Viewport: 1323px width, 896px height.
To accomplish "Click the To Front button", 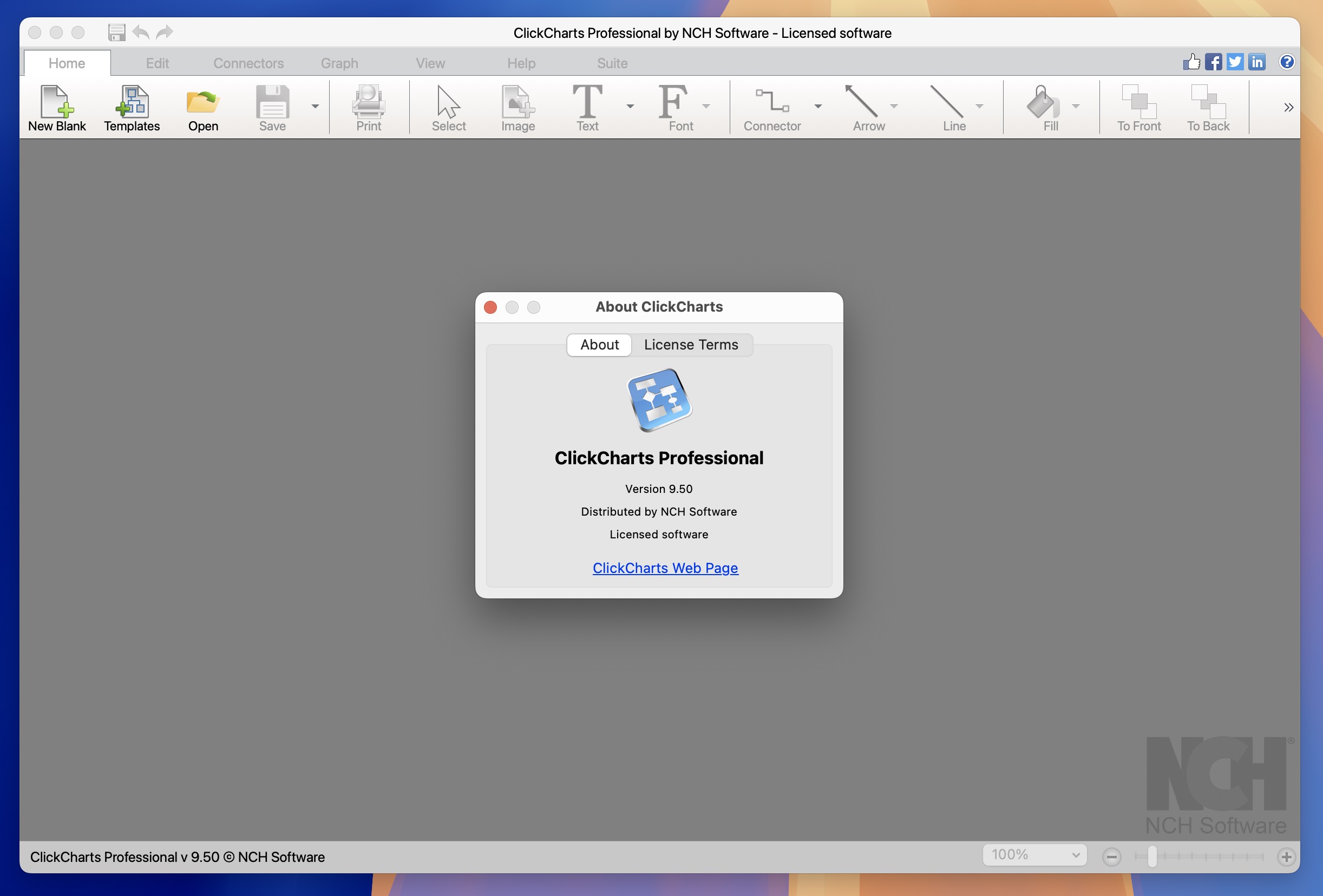I will 1138,108.
